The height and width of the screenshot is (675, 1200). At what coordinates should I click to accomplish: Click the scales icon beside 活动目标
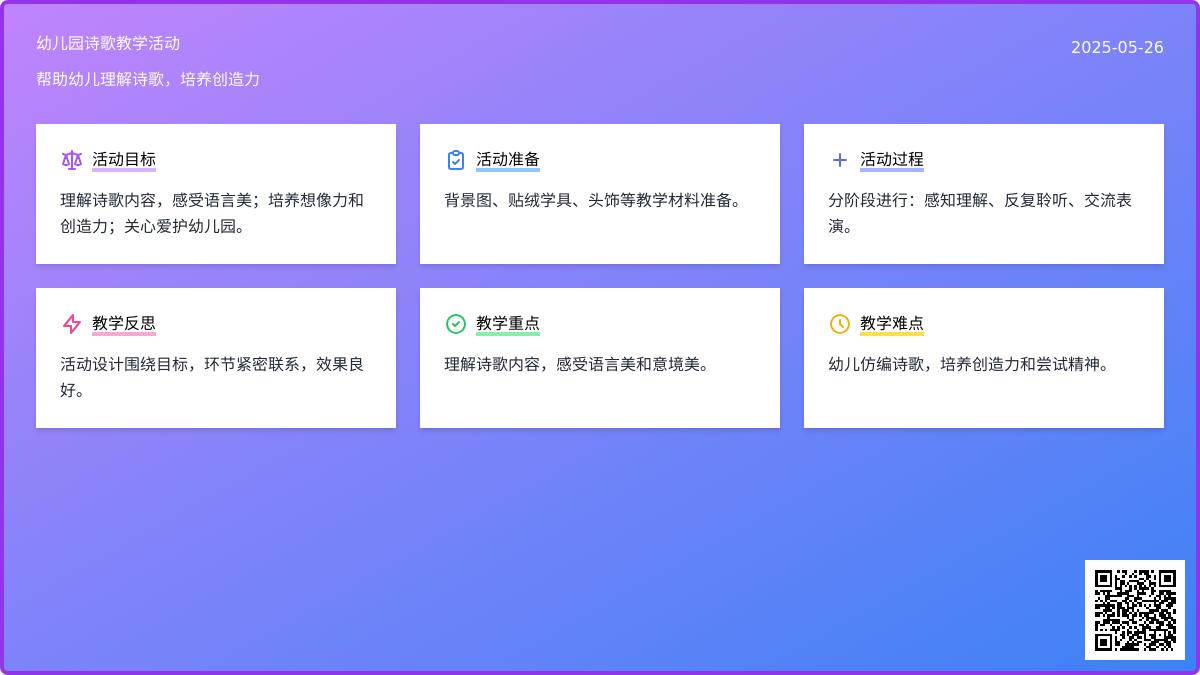pos(71,160)
